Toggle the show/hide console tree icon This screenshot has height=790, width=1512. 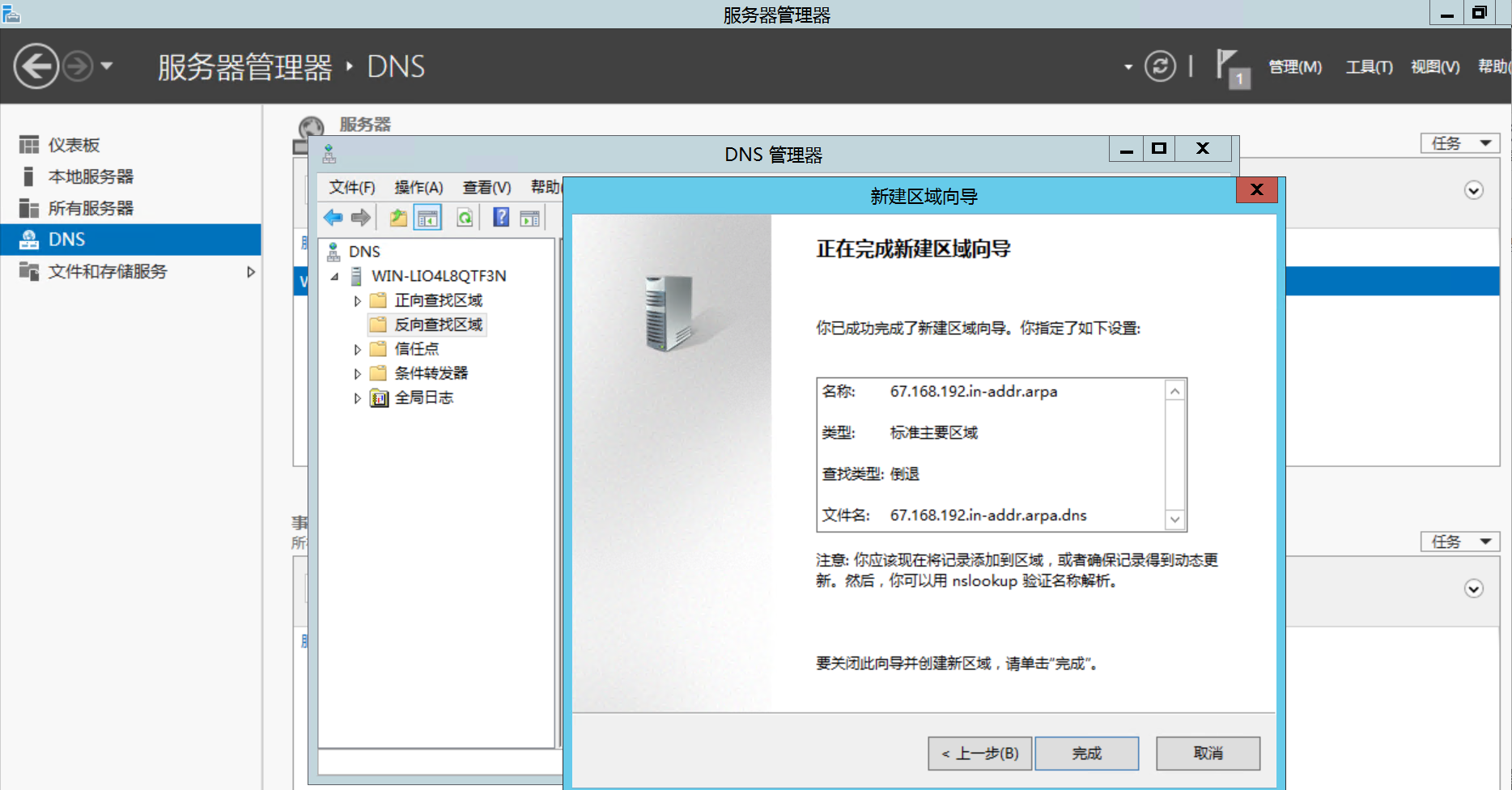(427, 217)
